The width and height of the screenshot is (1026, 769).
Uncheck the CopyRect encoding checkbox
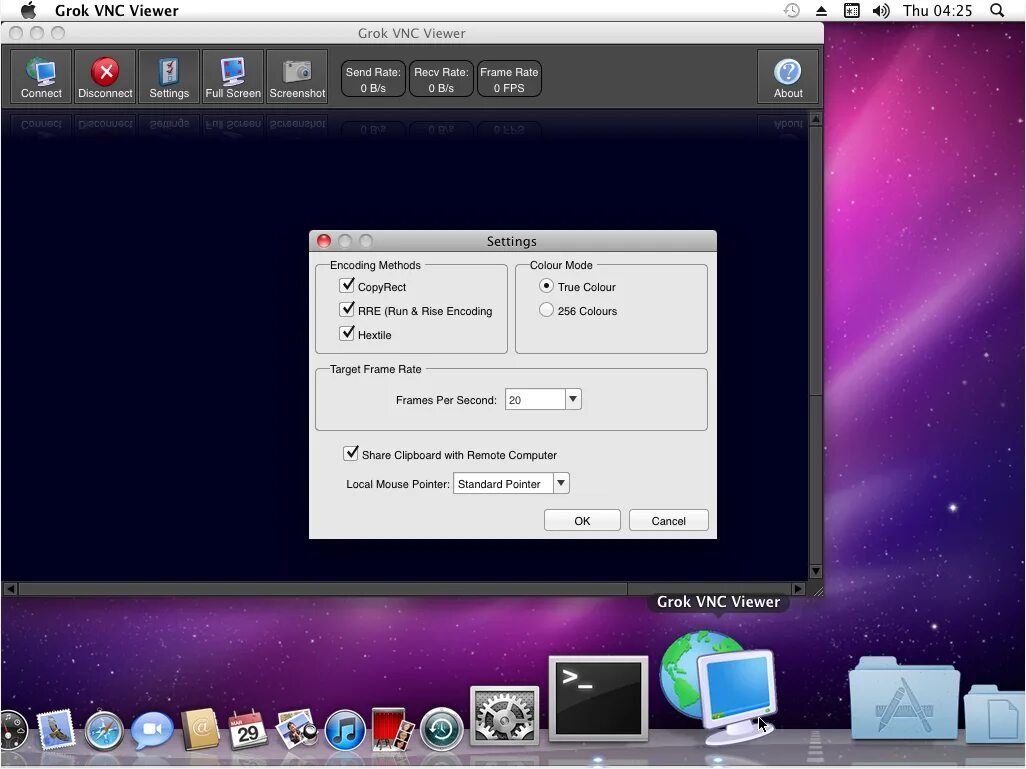tap(347, 286)
